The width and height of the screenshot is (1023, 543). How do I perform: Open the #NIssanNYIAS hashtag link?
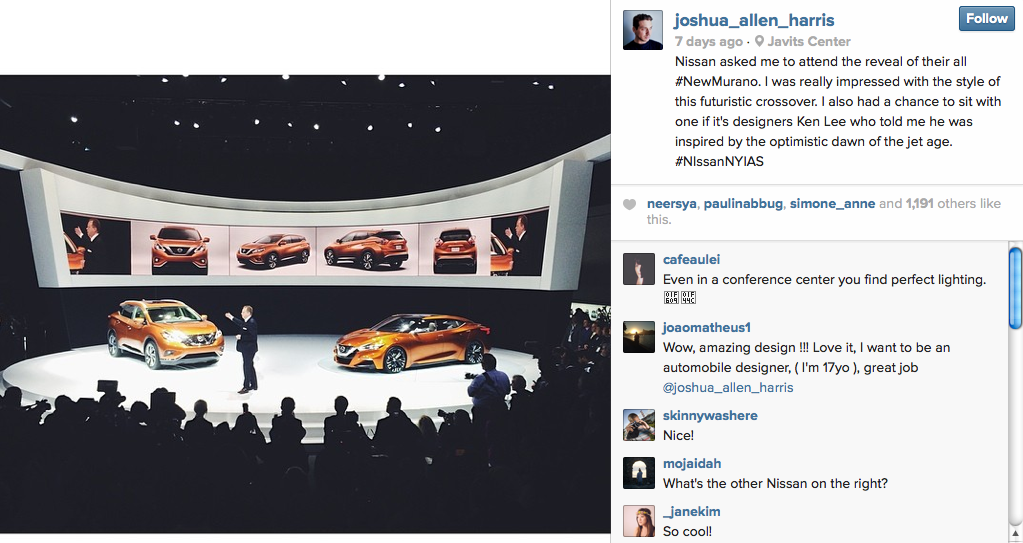pyautogui.click(x=719, y=161)
